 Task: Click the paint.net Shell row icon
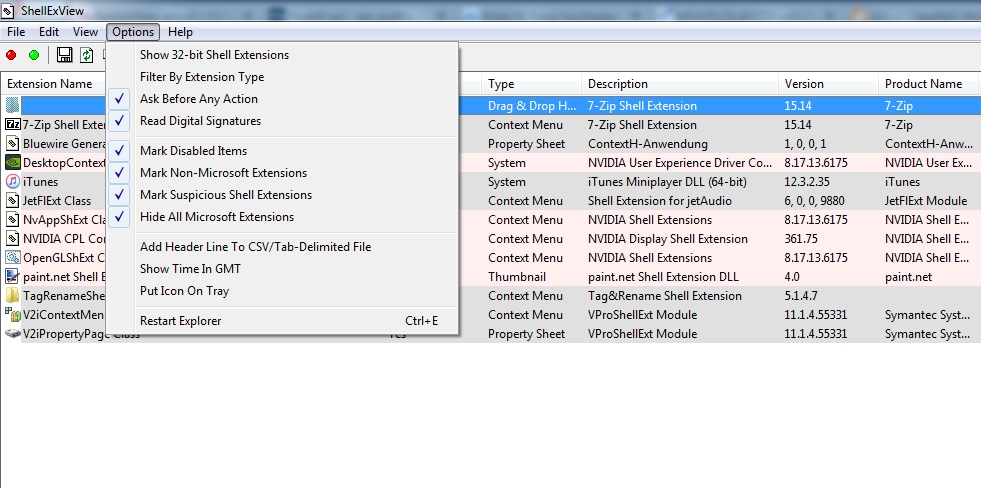pos(13,277)
